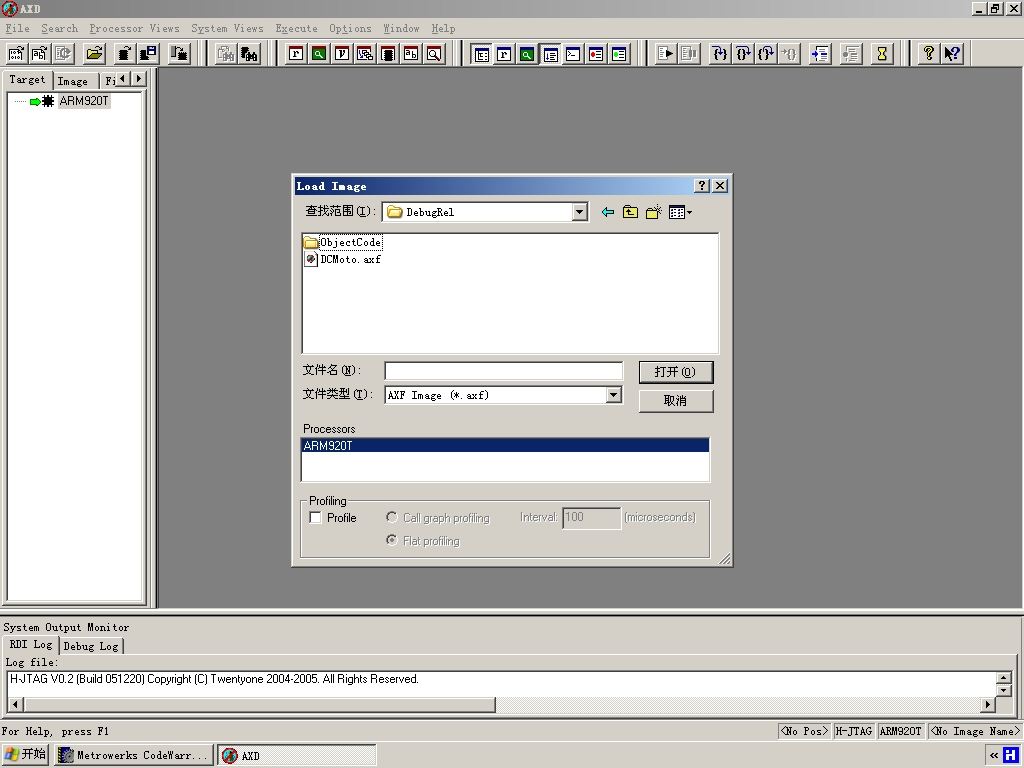Select the ObjectCode folder
The height and width of the screenshot is (768, 1024).
(344, 242)
